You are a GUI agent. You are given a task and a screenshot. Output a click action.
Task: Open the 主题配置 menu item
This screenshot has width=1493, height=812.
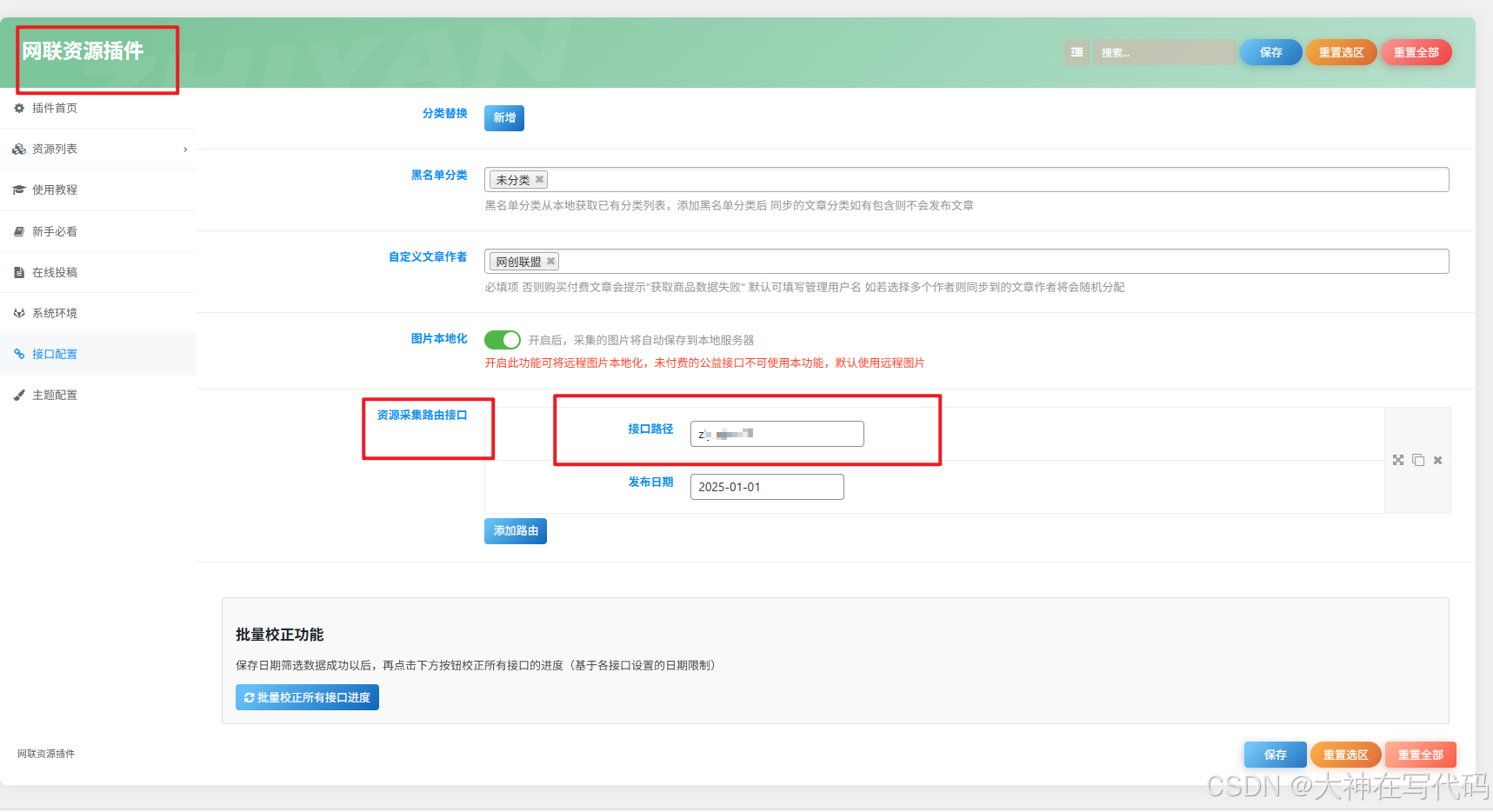pyautogui.click(x=97, y=395)
